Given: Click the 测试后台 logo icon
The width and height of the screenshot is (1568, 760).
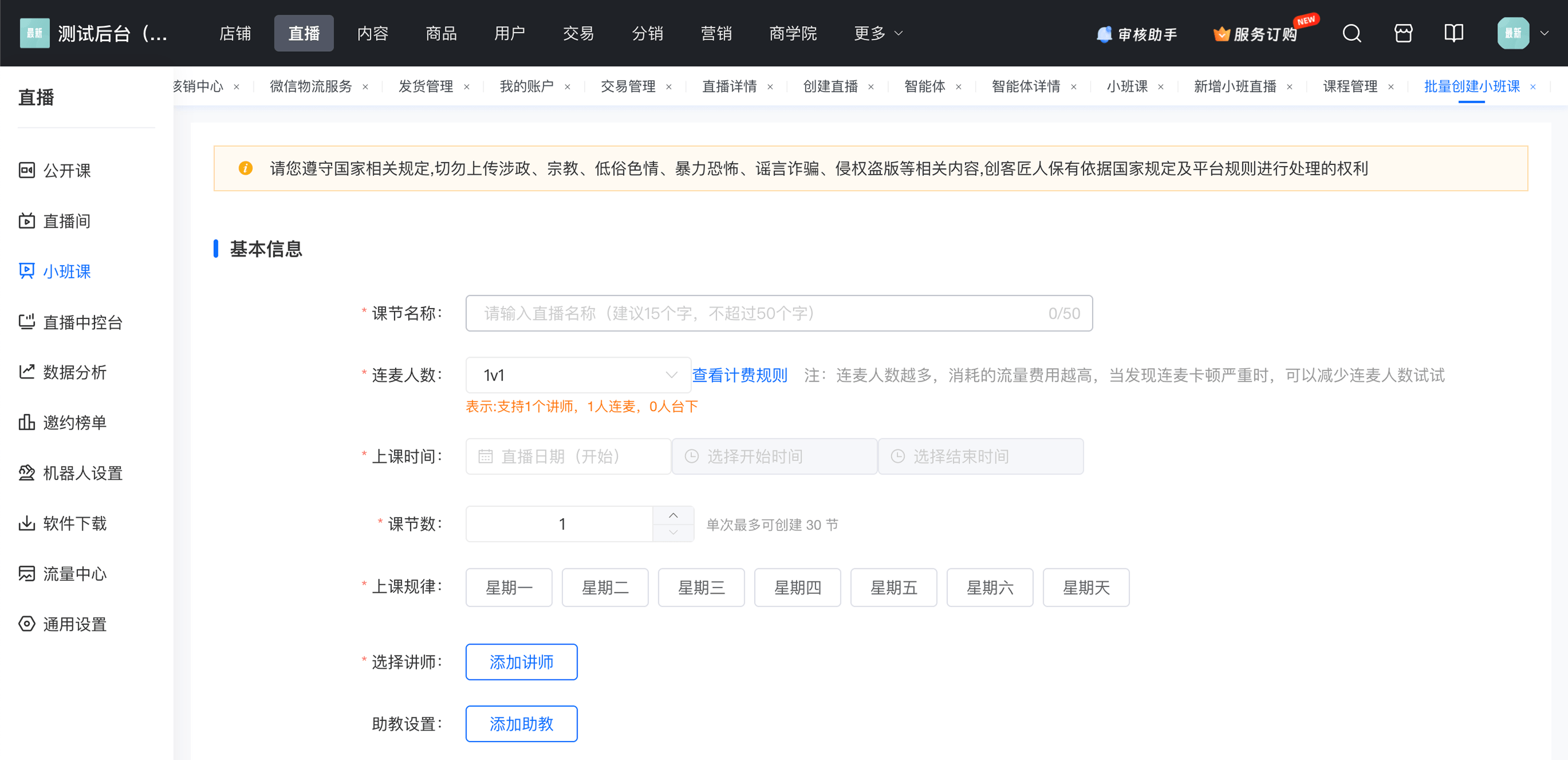Looking at the screenshot, I should coord(35,33).
